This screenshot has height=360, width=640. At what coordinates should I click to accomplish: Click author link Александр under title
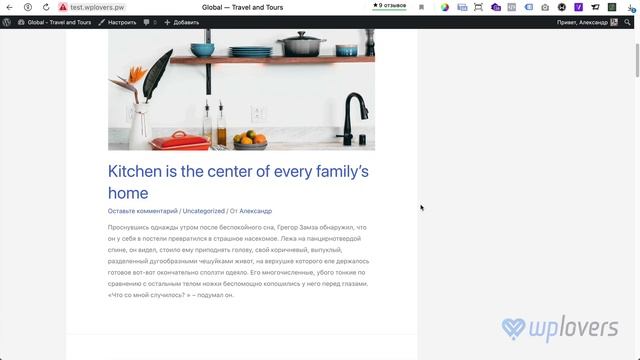coord(256,211)
